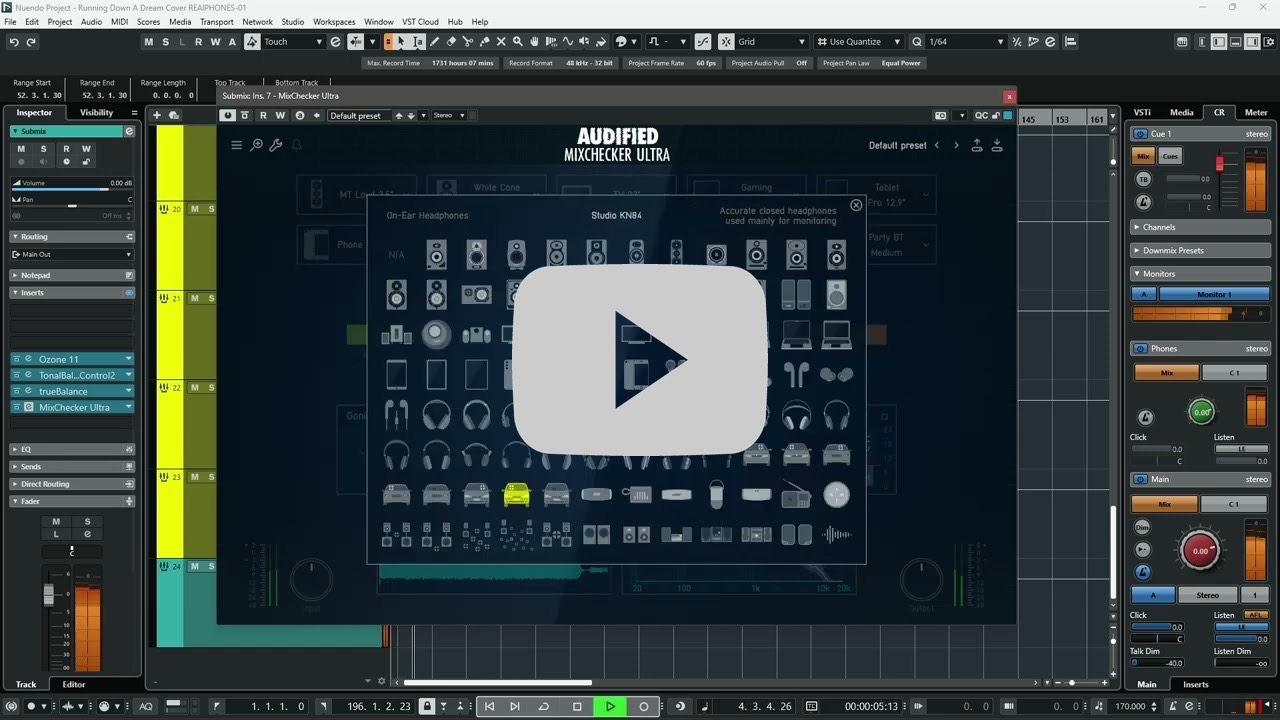Click the Stop button in the transport bar
This screenshot has width=1280, height=720.
point(577,706)
